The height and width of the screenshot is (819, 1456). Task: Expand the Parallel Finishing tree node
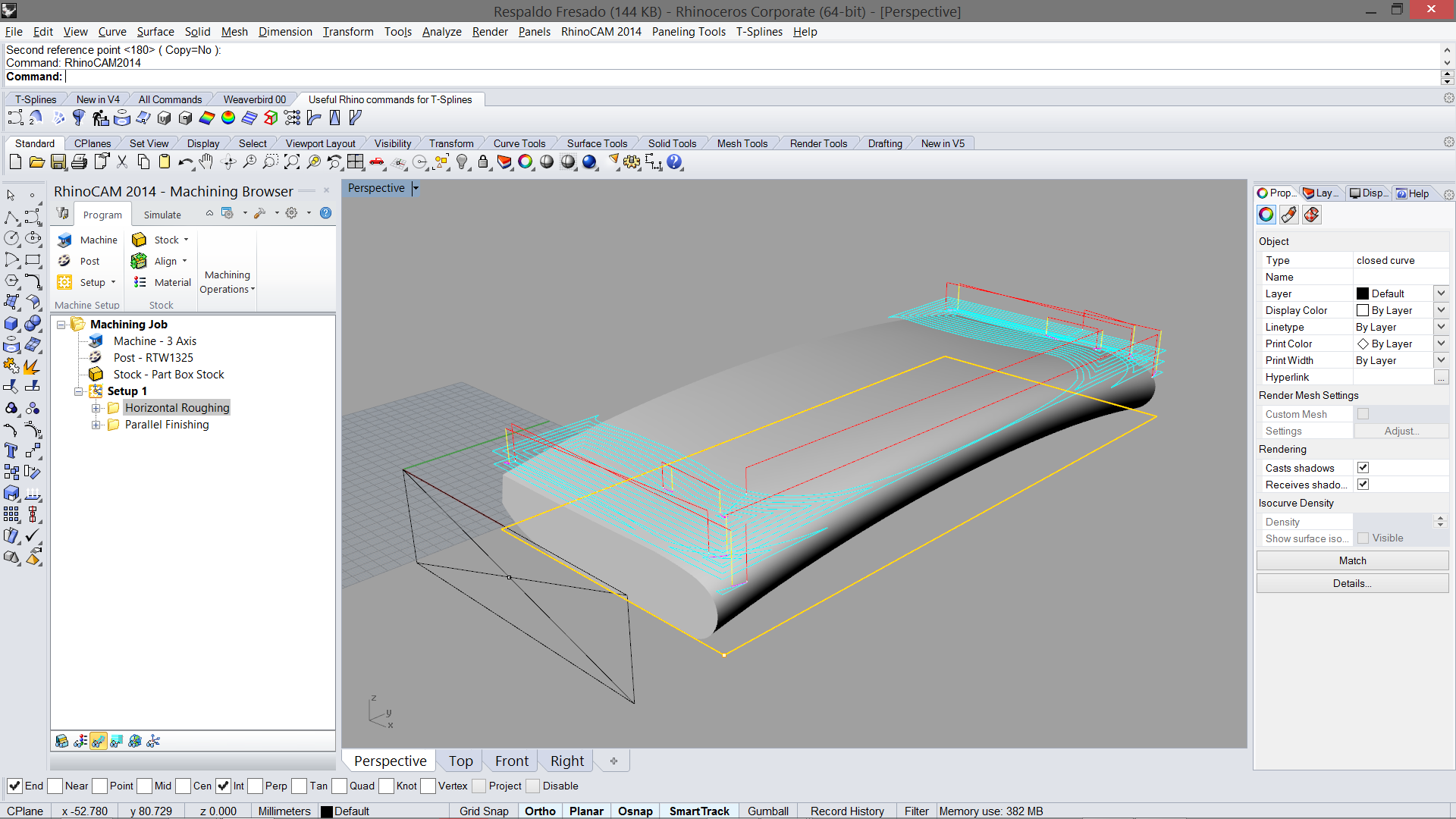[96, 425]
